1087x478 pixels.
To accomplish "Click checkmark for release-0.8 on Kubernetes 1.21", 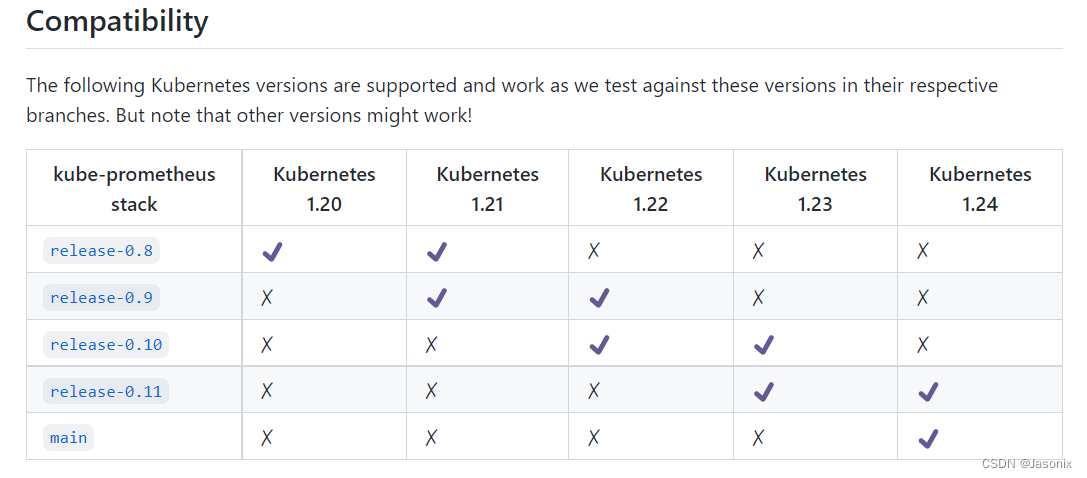I will (x=436, y=251).
